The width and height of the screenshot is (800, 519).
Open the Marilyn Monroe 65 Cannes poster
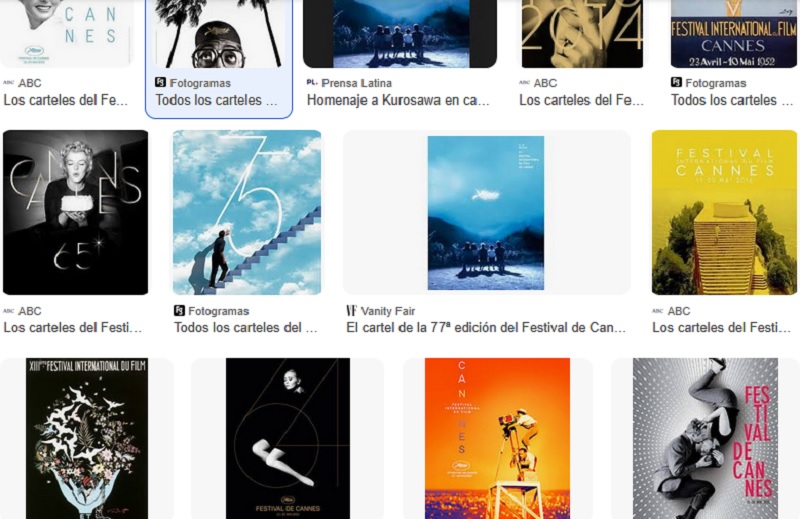point(76,212)
